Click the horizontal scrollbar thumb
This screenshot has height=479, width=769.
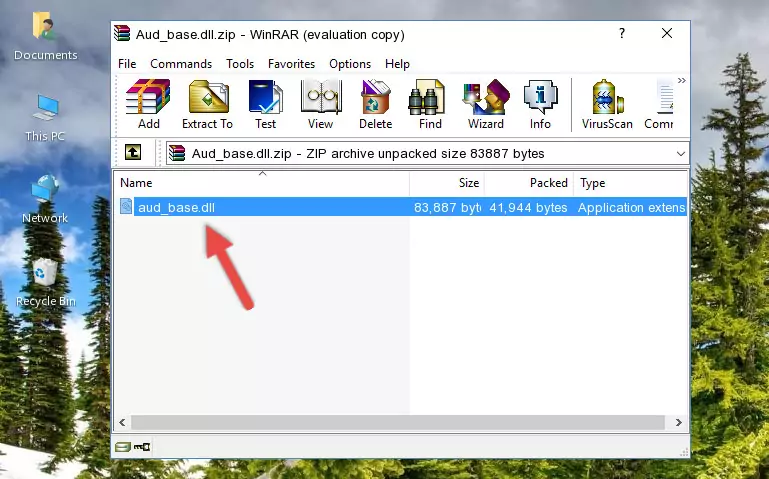[x=398, y=422]
